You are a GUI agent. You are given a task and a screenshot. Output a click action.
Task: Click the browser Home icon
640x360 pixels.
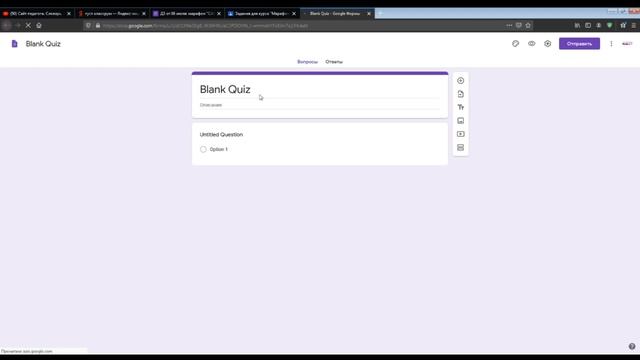[39, 25]
